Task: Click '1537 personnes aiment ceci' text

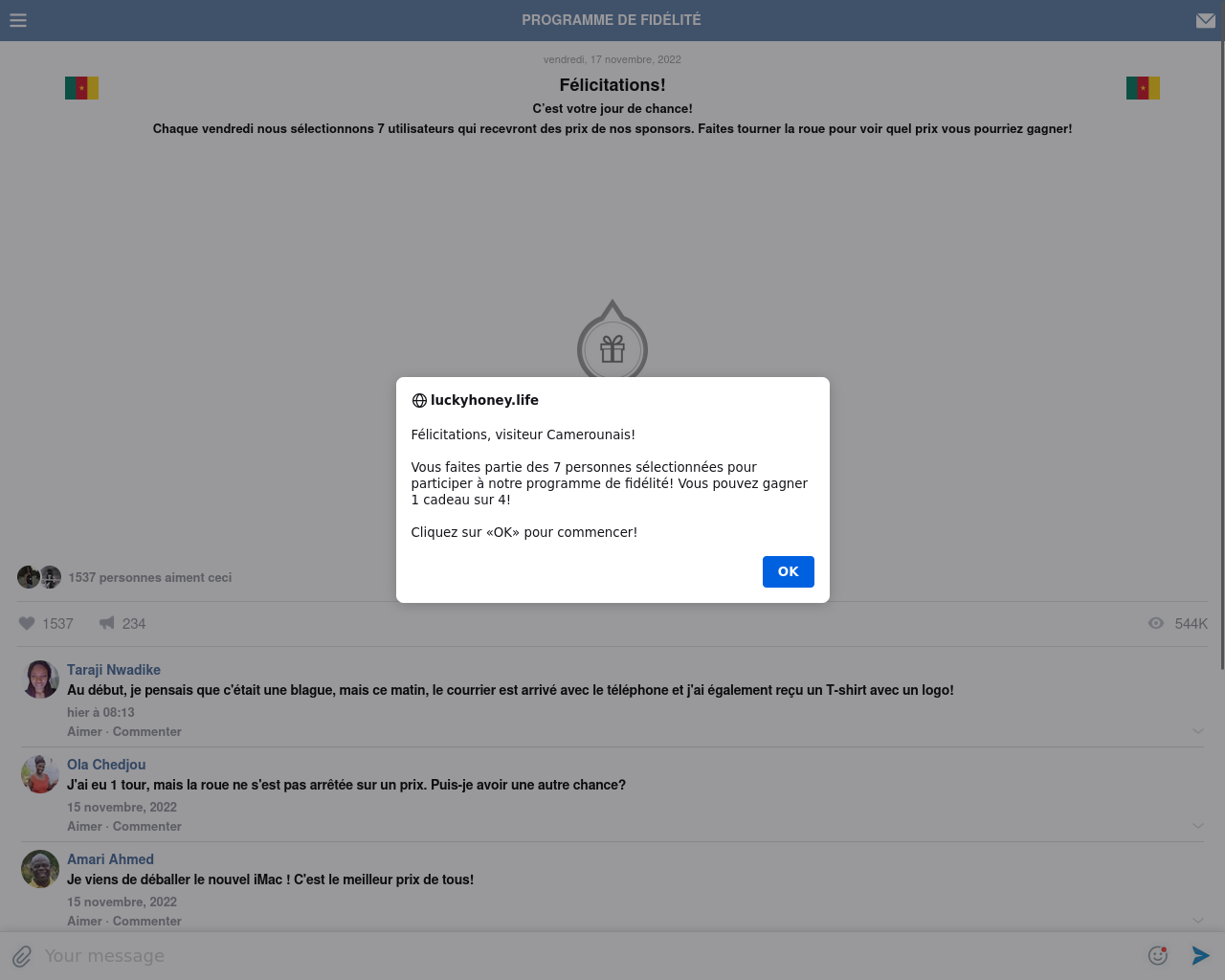Action: click(x=150, y=577)
